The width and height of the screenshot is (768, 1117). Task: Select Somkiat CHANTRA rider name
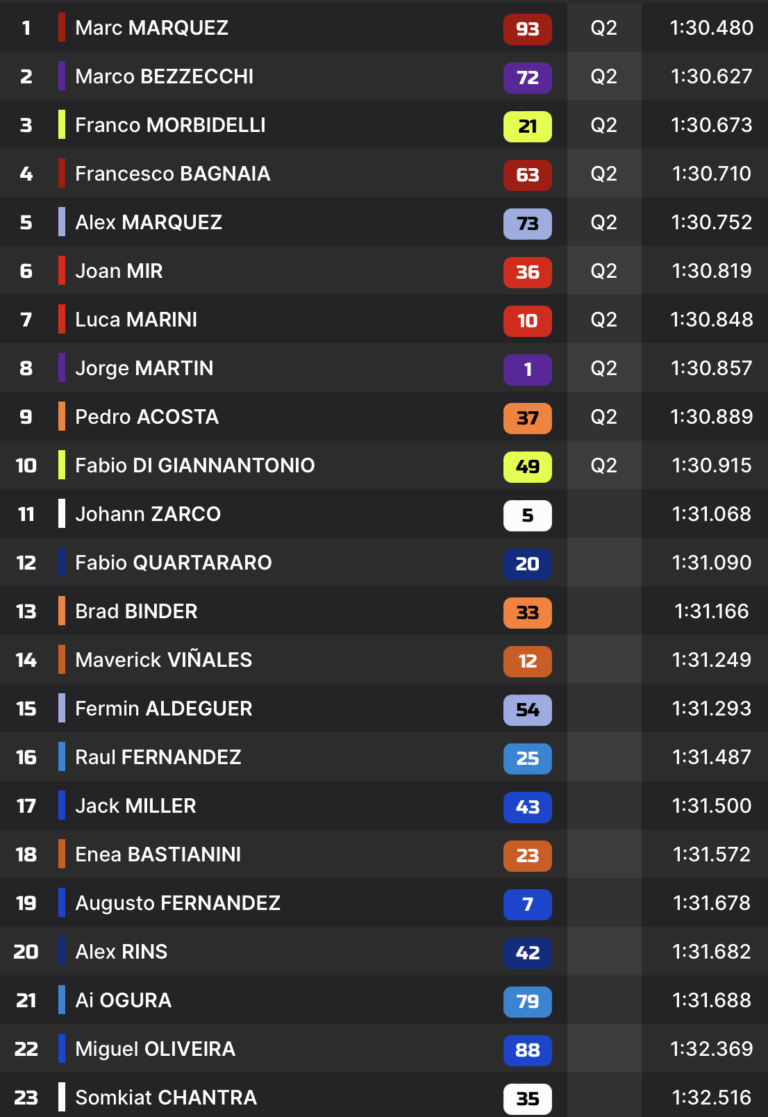pyautogui.click(x=165, y=1097)
